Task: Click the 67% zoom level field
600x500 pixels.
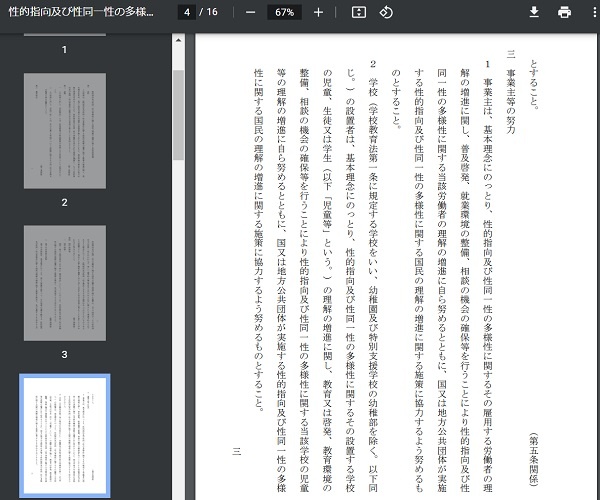Action: 284,12
